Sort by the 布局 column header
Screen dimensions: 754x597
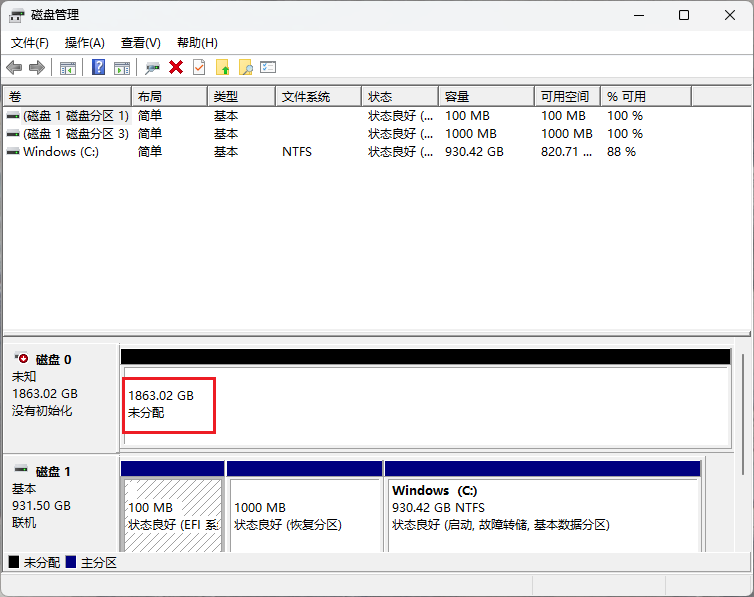click(170, 97)
